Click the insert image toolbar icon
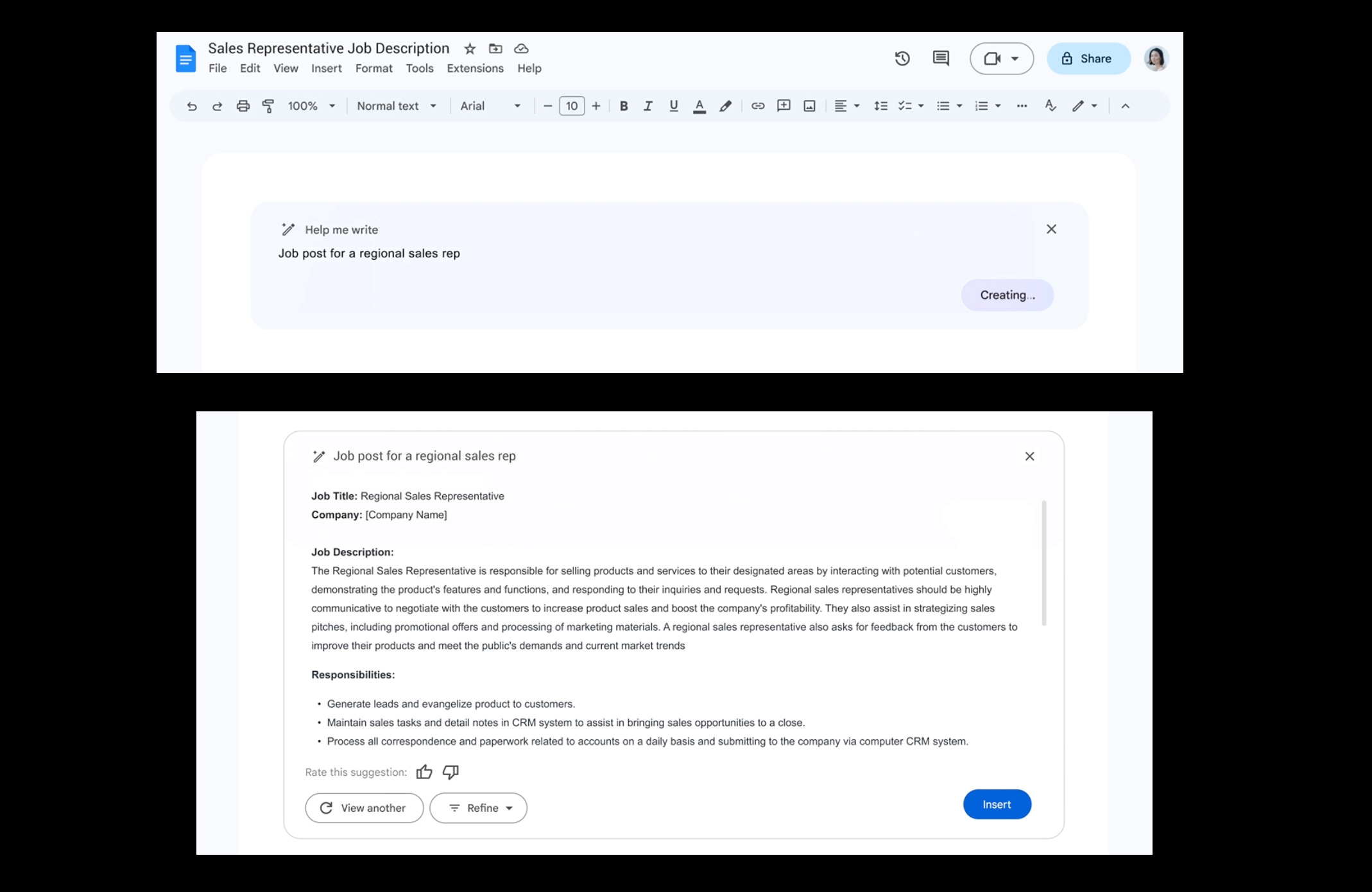Image resolution: width=1372 pixels, height=892 pixels. [809, 107]
